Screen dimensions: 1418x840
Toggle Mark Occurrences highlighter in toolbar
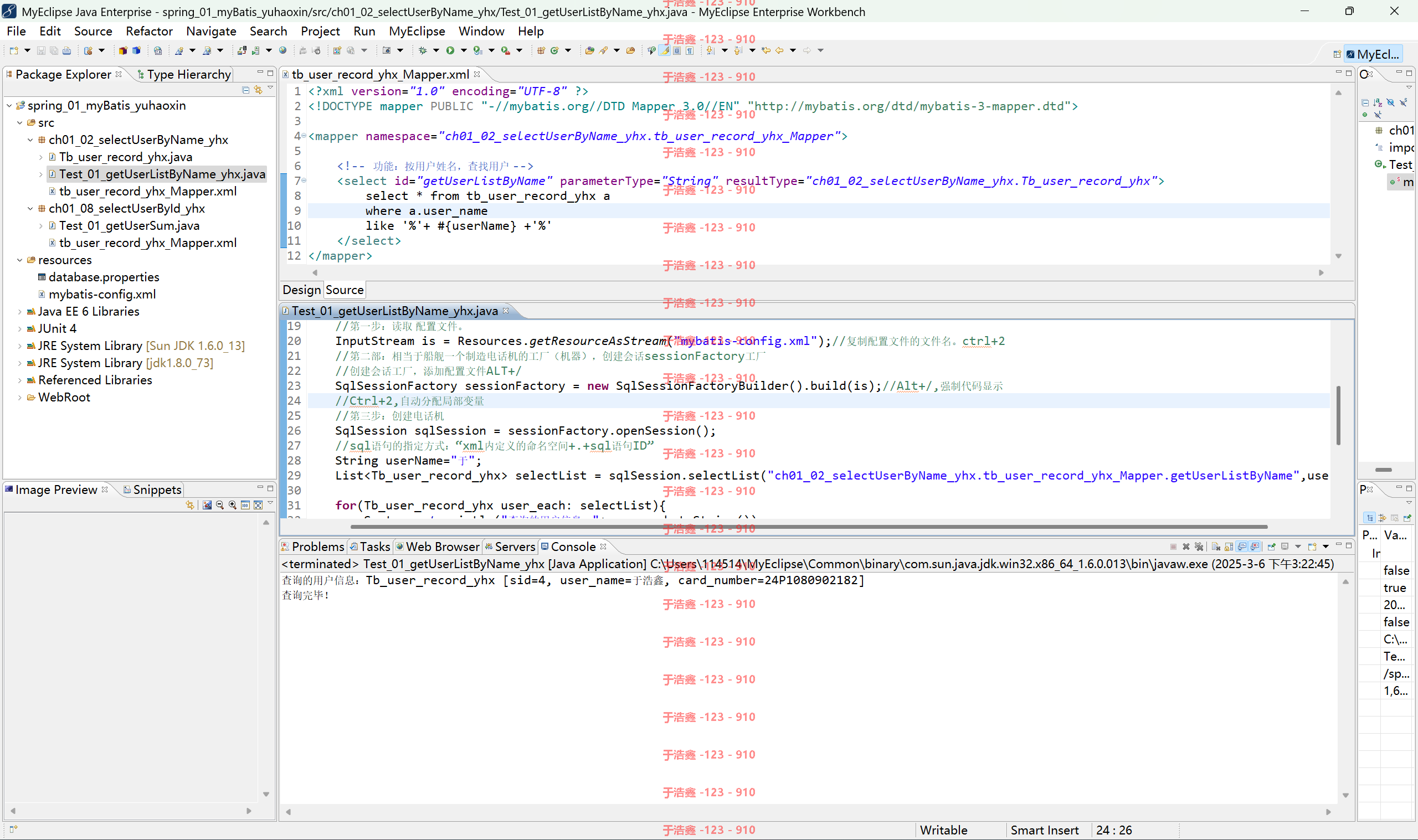[x=666, y=50]
